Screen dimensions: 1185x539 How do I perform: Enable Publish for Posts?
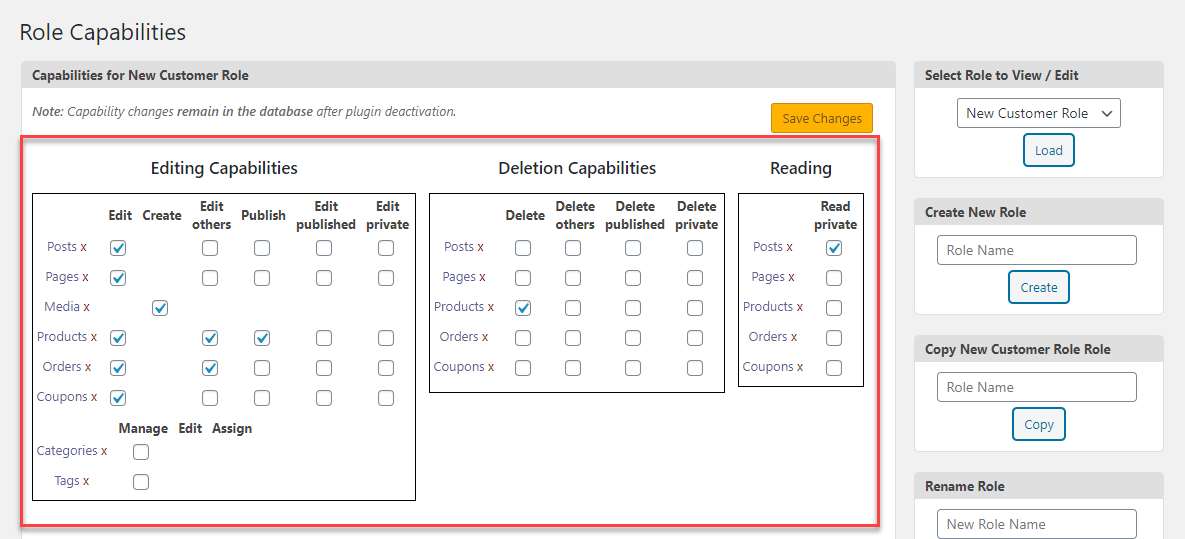pyautogui.click(x=262, y=248)
